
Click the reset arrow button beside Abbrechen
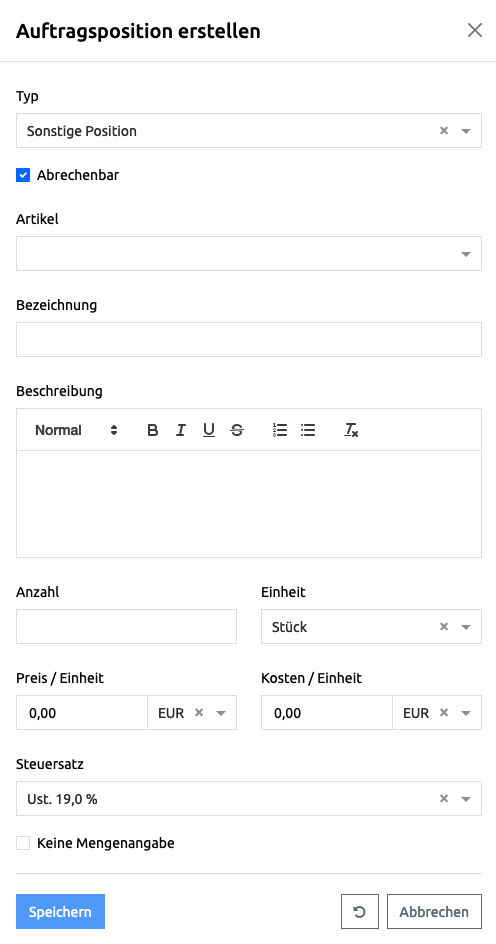(x=359, y=911)
